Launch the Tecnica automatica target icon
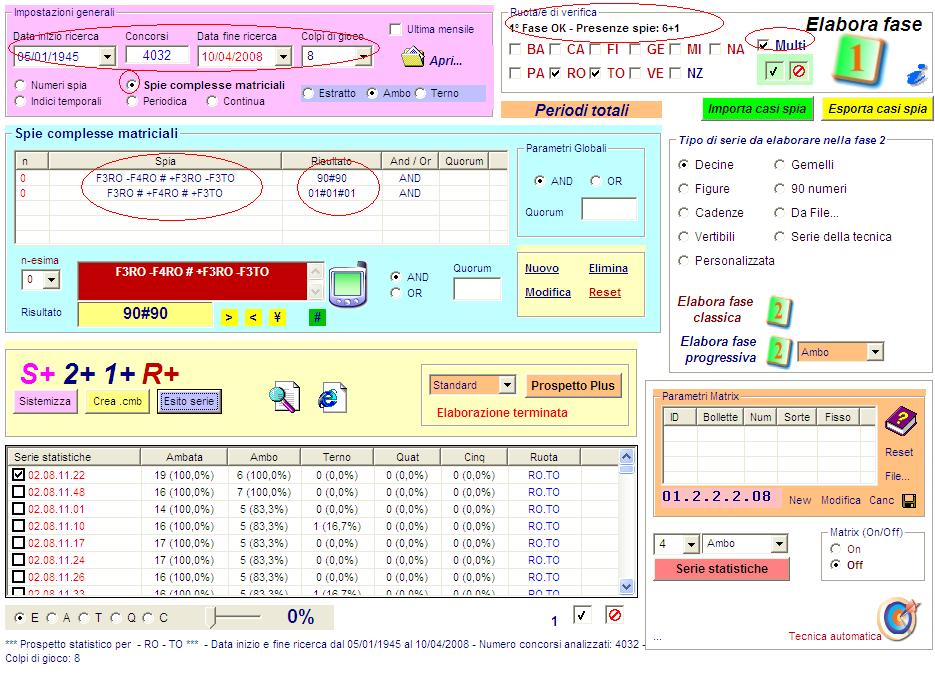Screen dimensions: 935x674 (896, 619)
